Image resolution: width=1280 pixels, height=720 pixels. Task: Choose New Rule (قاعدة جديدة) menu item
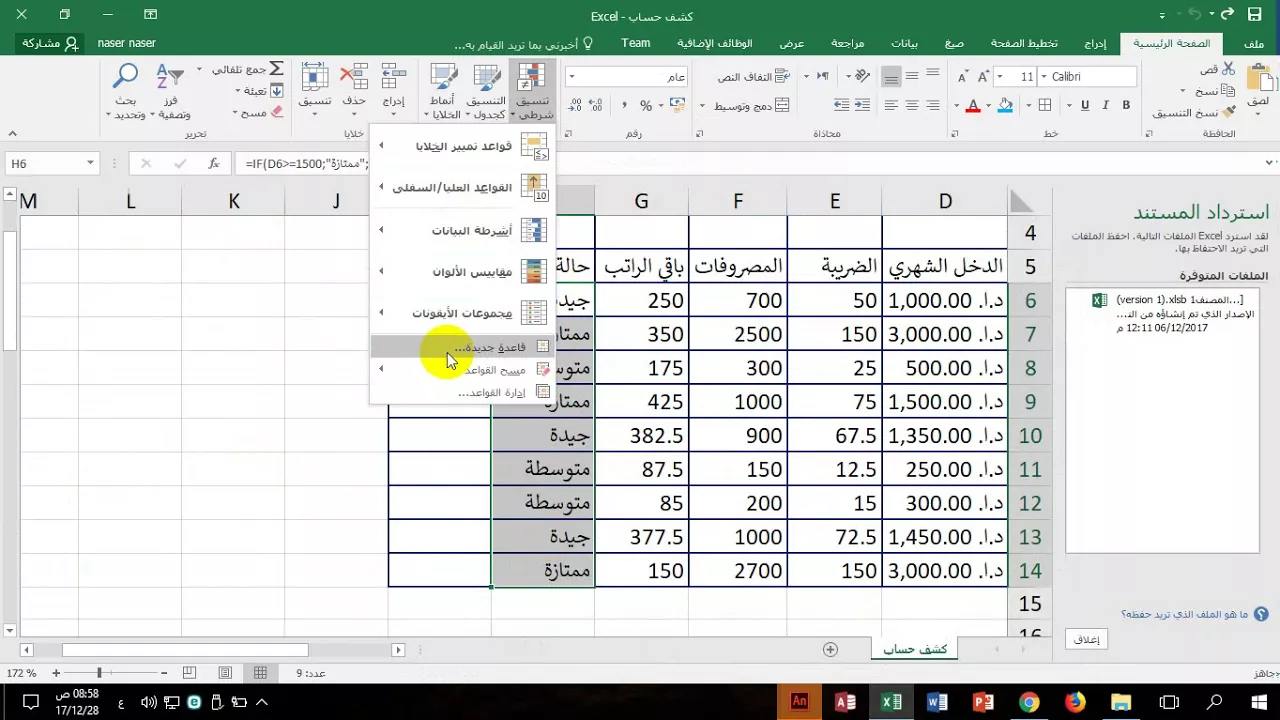click(463, 347)
